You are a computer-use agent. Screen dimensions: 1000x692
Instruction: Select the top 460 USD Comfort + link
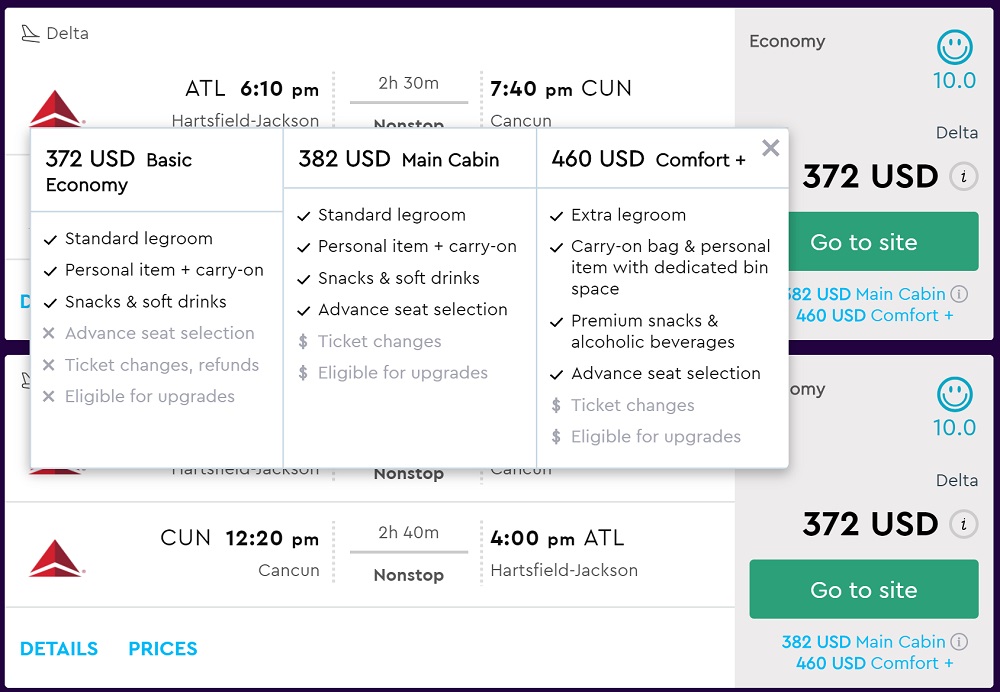click(874, 316)
